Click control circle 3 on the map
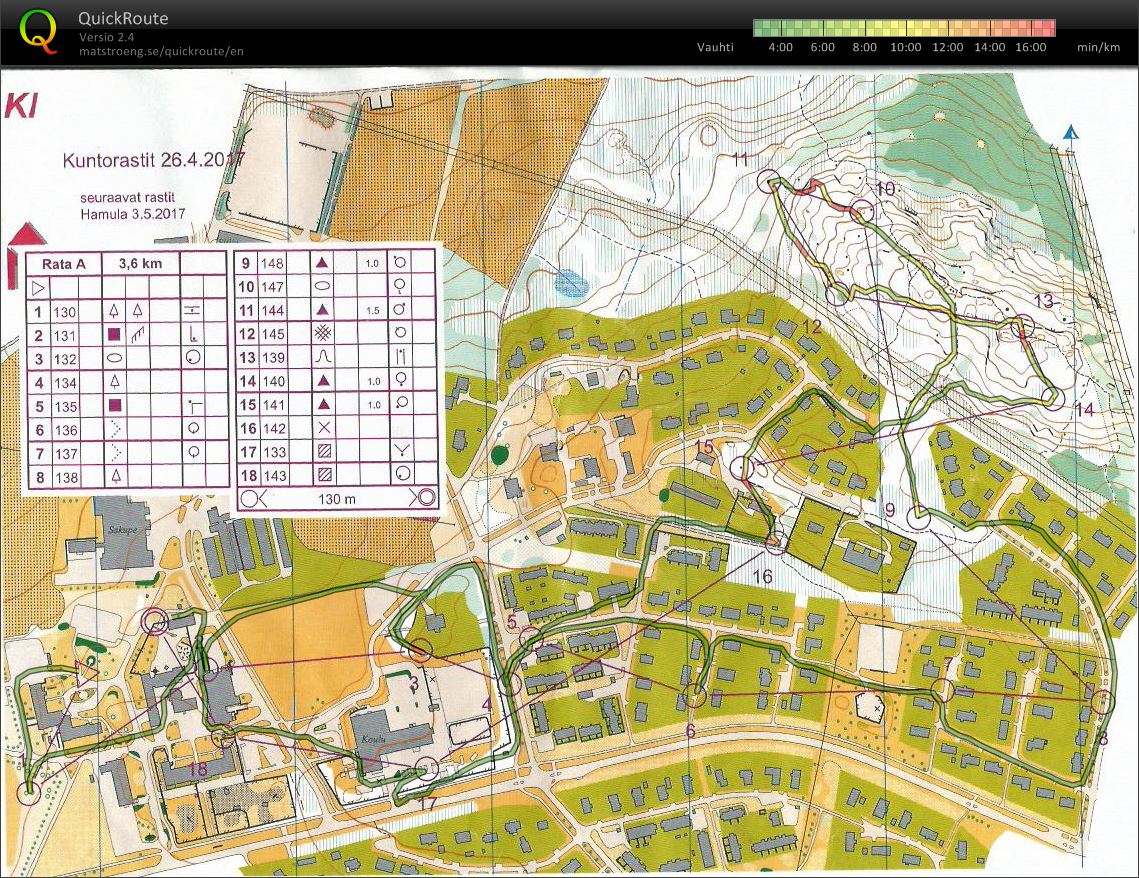The image size is (1139, 878). (421, 652)
